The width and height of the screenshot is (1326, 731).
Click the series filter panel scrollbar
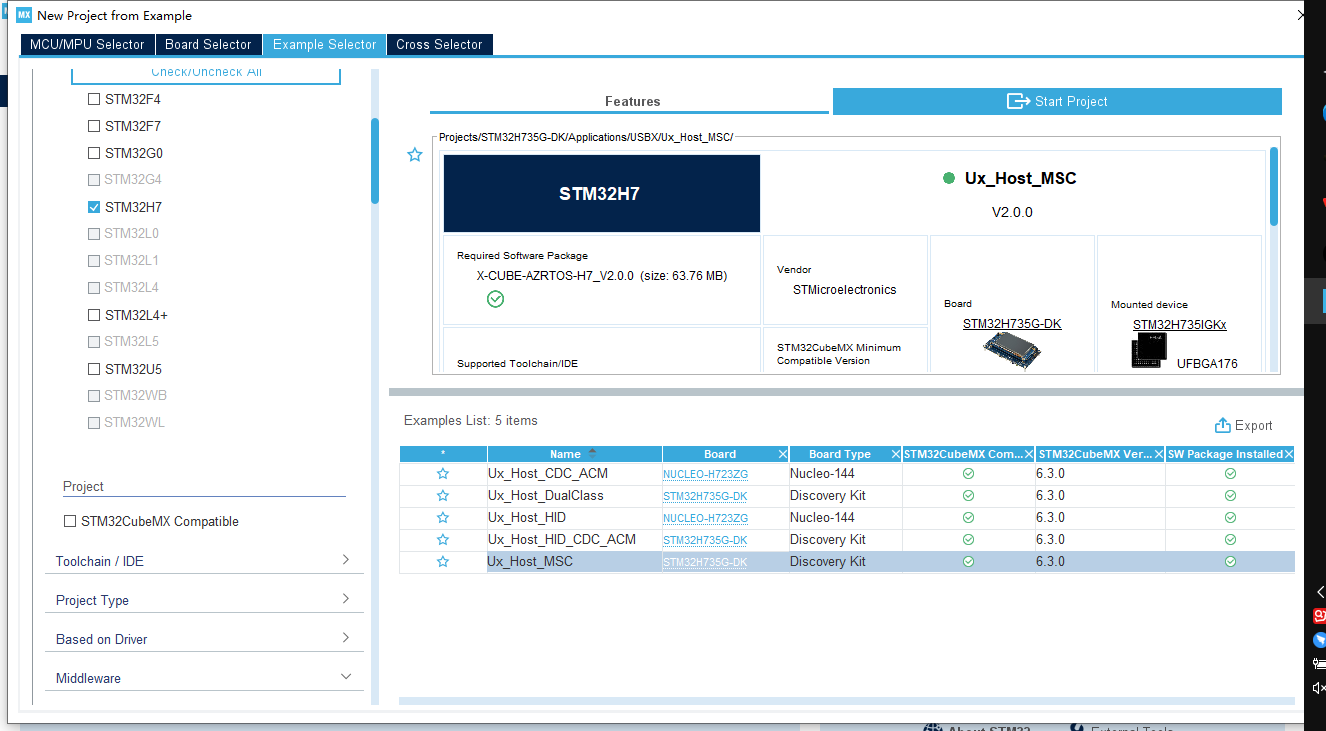point(375,161)
